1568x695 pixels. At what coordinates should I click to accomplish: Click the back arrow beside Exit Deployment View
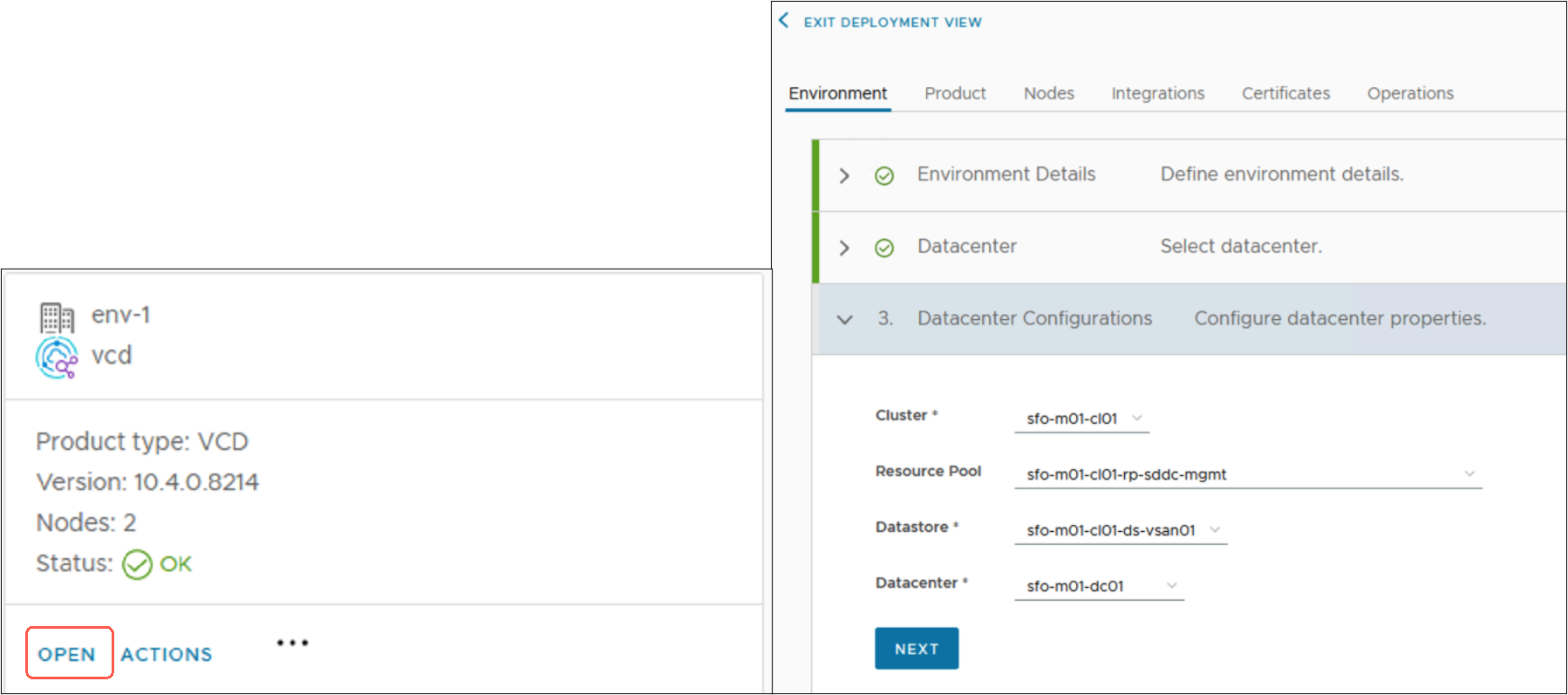[784, 21]
